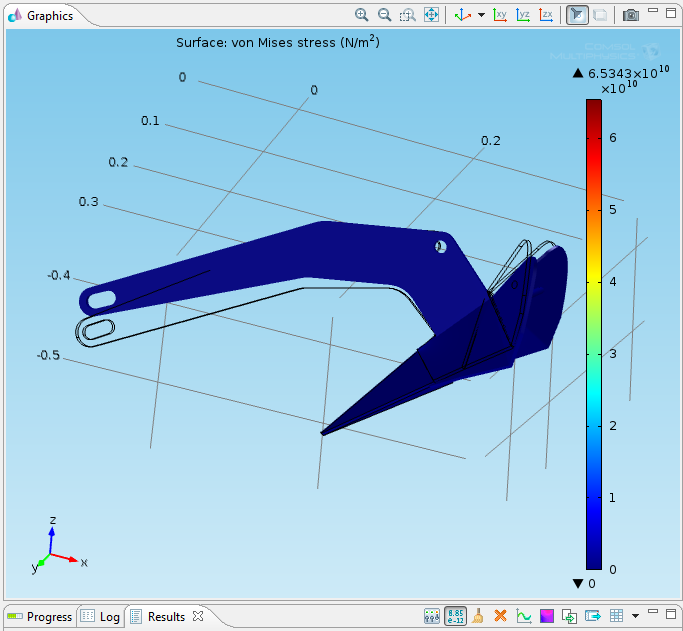Viewport: 683px width, 631px height.
Task: Minimize the Graphics panel
Action: tap(653, 10)
